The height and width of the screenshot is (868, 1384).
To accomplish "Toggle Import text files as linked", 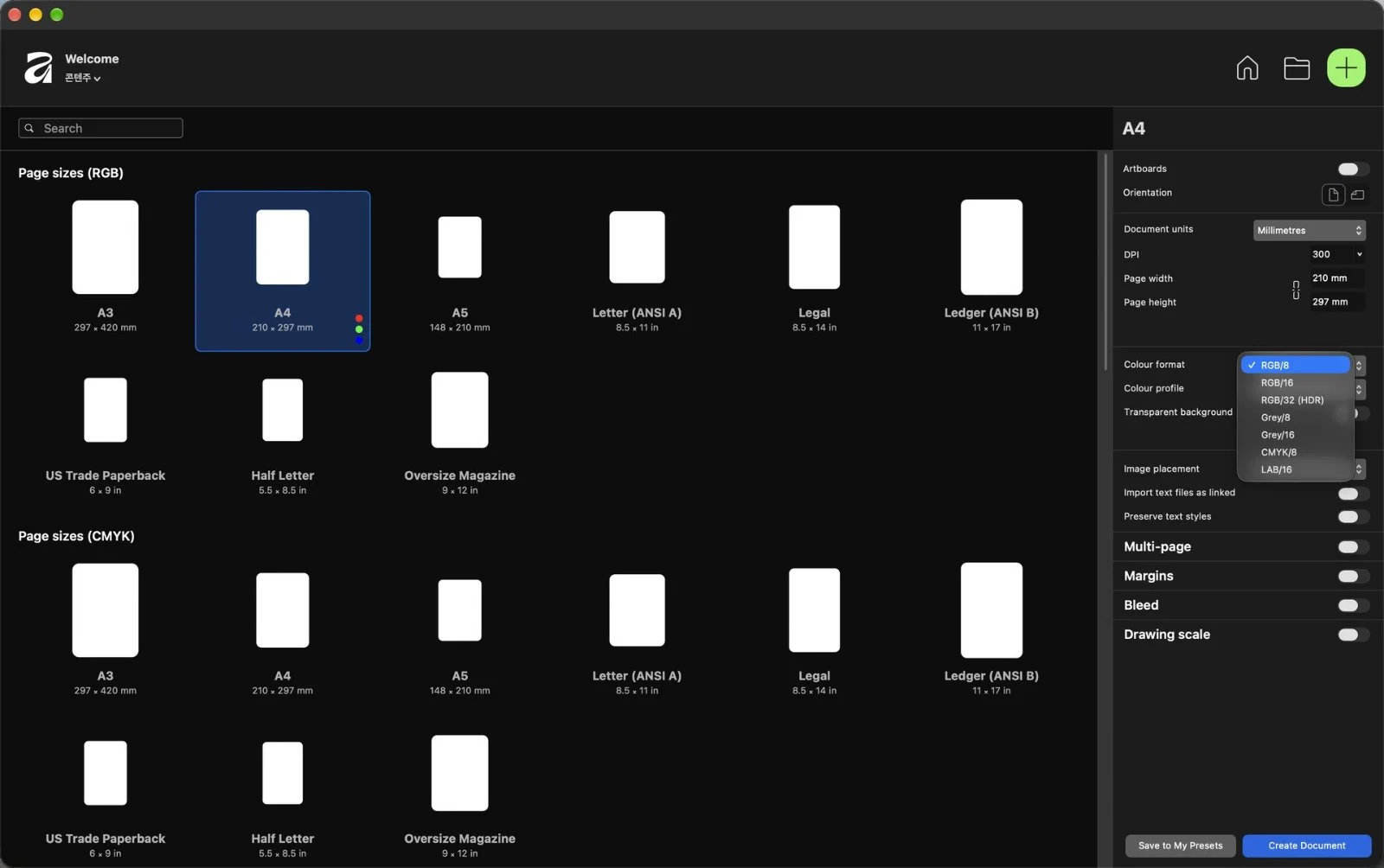I will [1353, 494].
